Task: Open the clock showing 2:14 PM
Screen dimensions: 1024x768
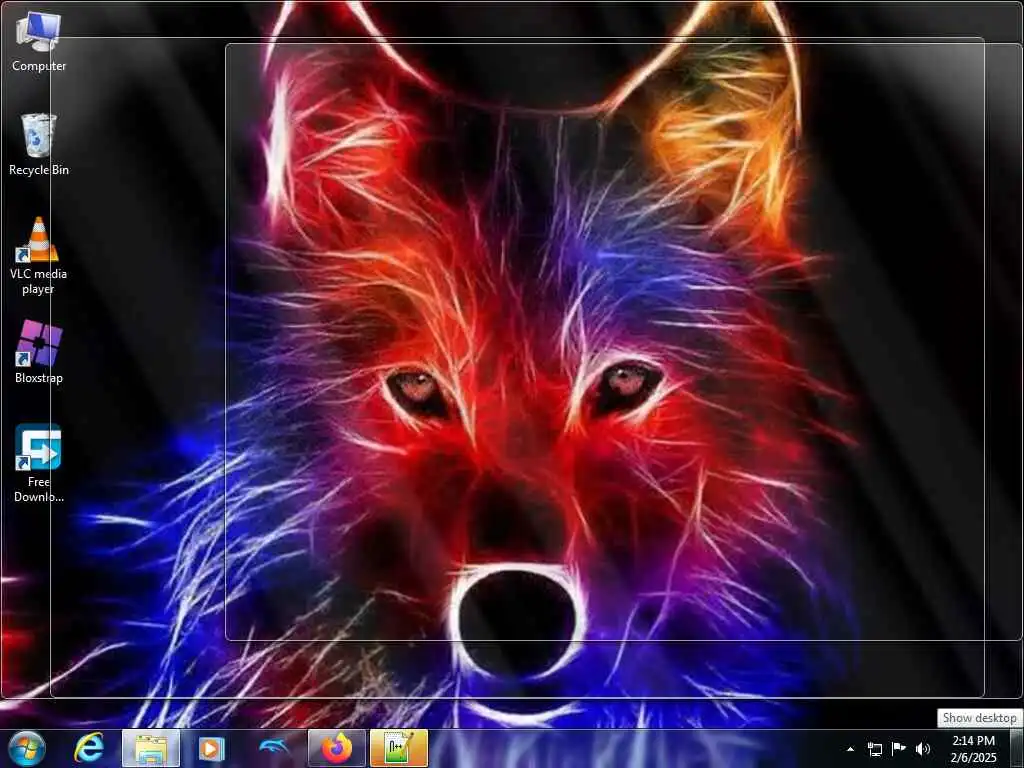Action: click(973, 749)
